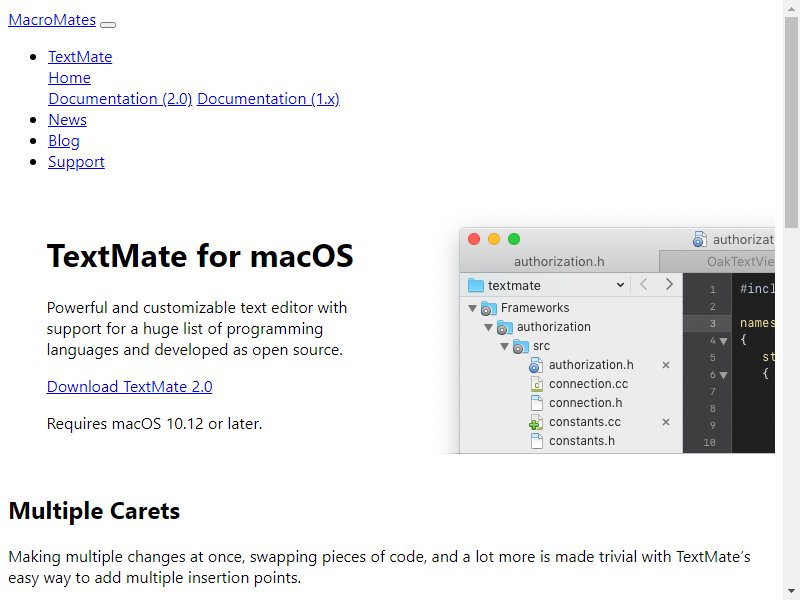Viewport: 800px width, 600px height.
Task: Open the TextMate menu link
Action: coord(80,57)
